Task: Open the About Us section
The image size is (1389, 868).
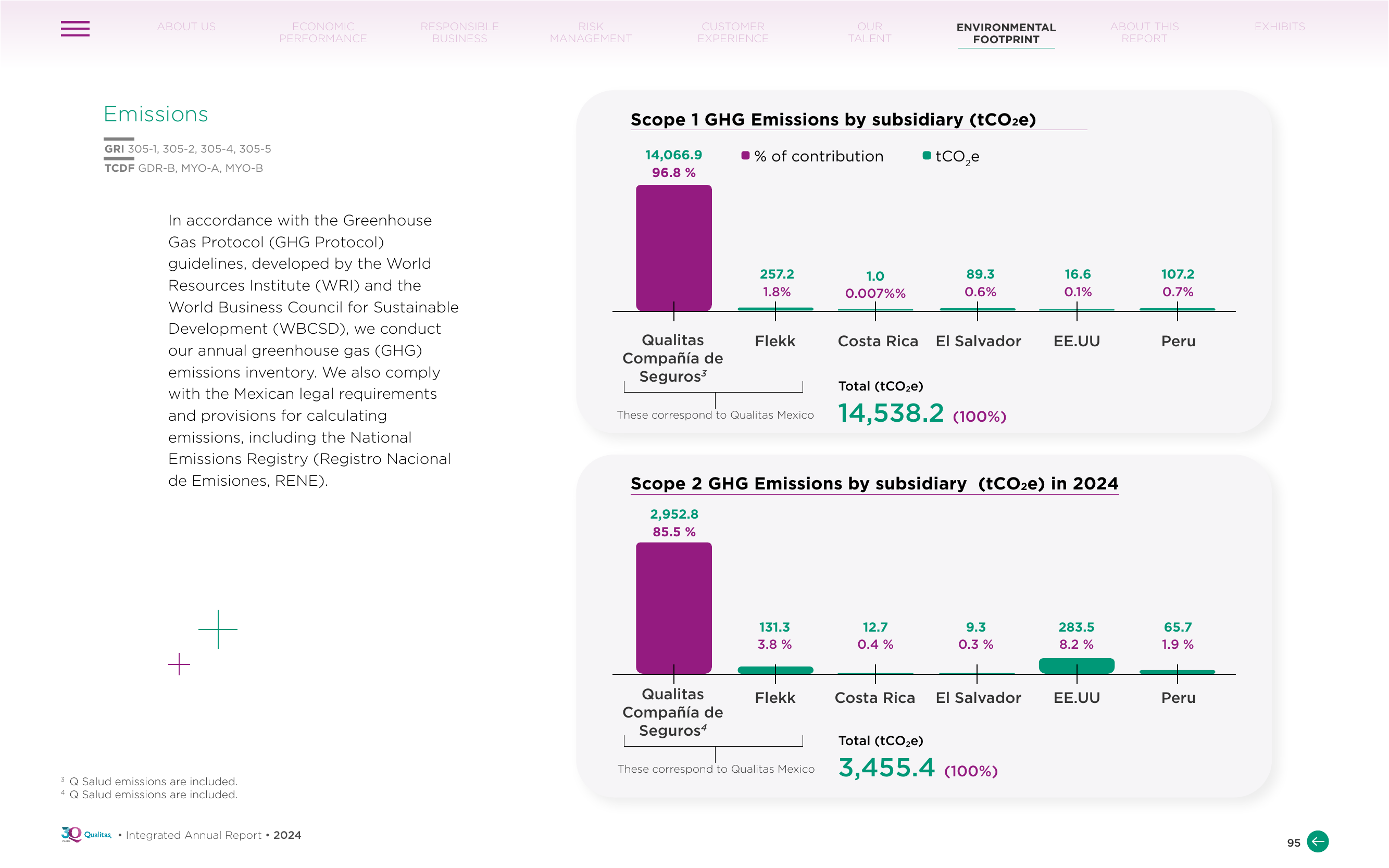Action: click(x=186, y=27)
